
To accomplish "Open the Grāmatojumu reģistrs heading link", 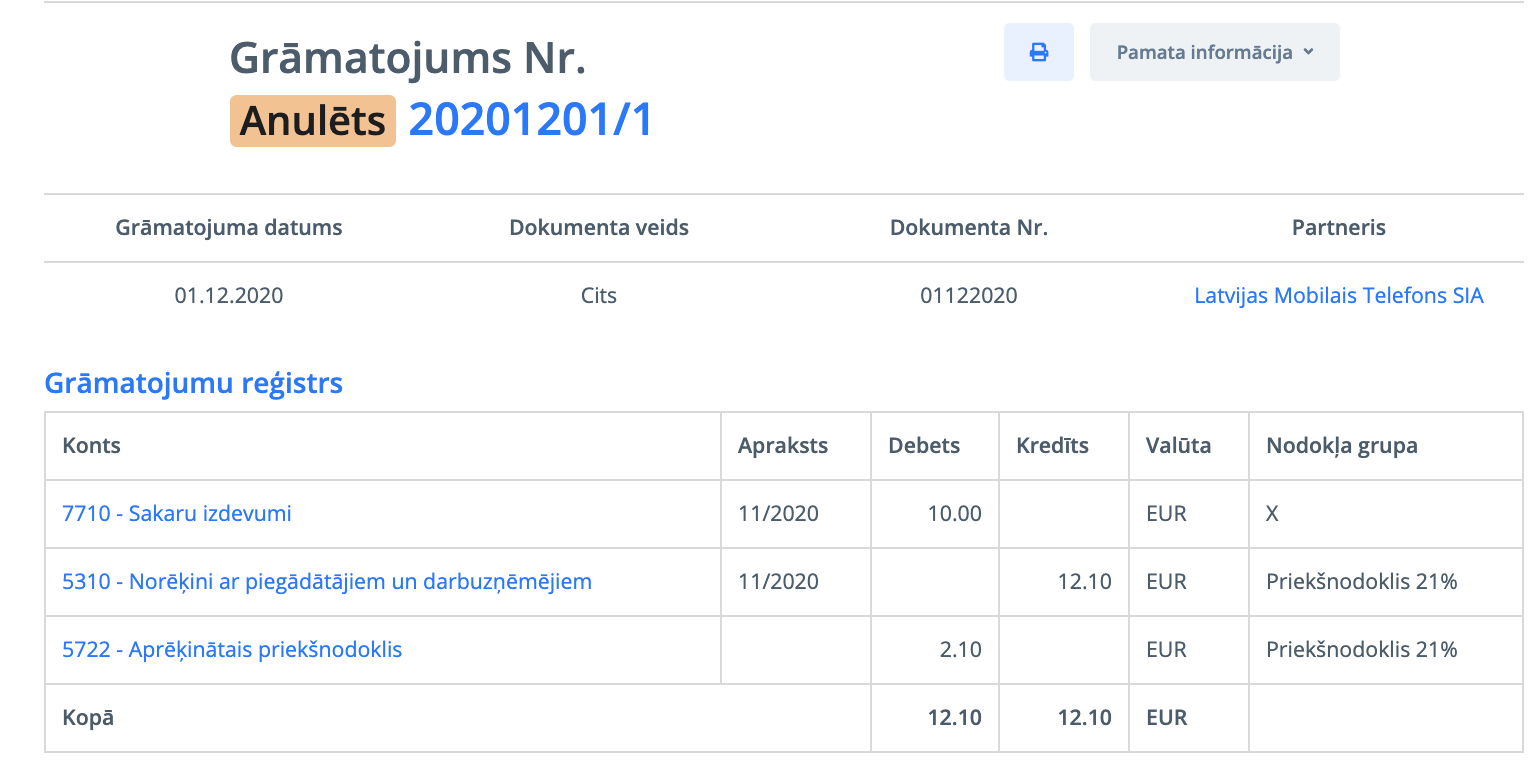I will tap(194, 383).
